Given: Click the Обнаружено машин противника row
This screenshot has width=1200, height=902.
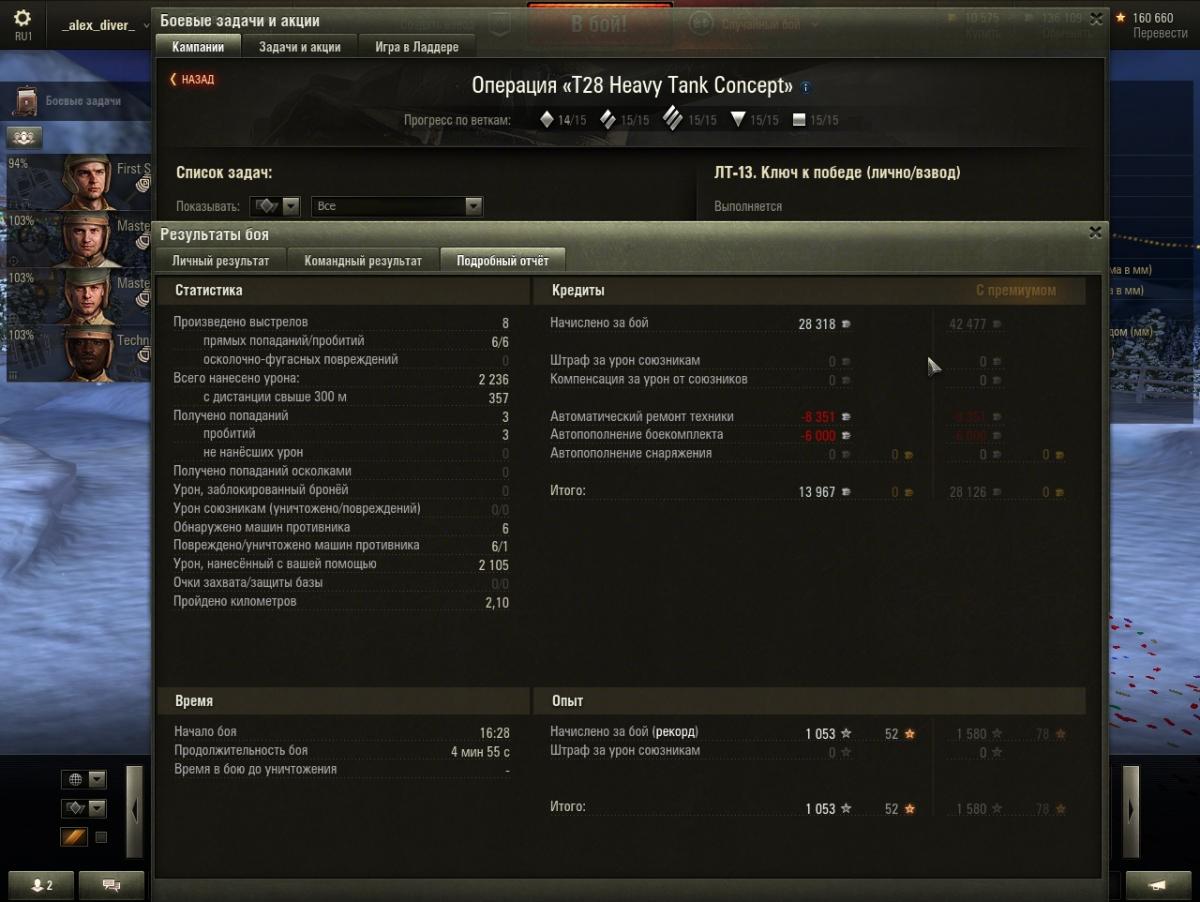Looking at the screenshot, I should (341, 528).
